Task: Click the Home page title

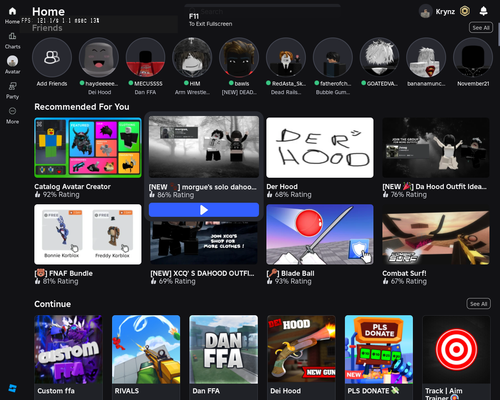Action: (x=48, y=12)
